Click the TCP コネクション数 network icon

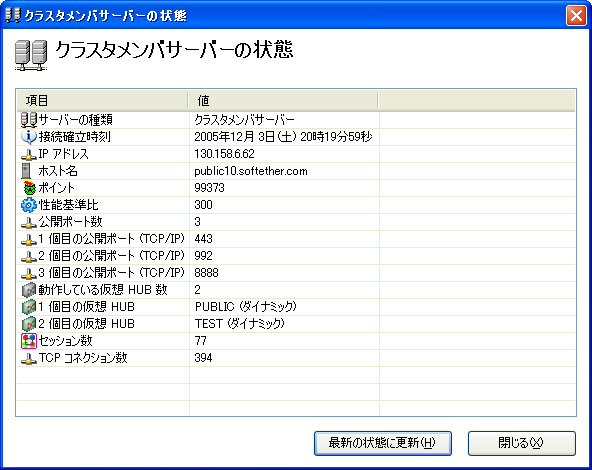coord(29,359)
